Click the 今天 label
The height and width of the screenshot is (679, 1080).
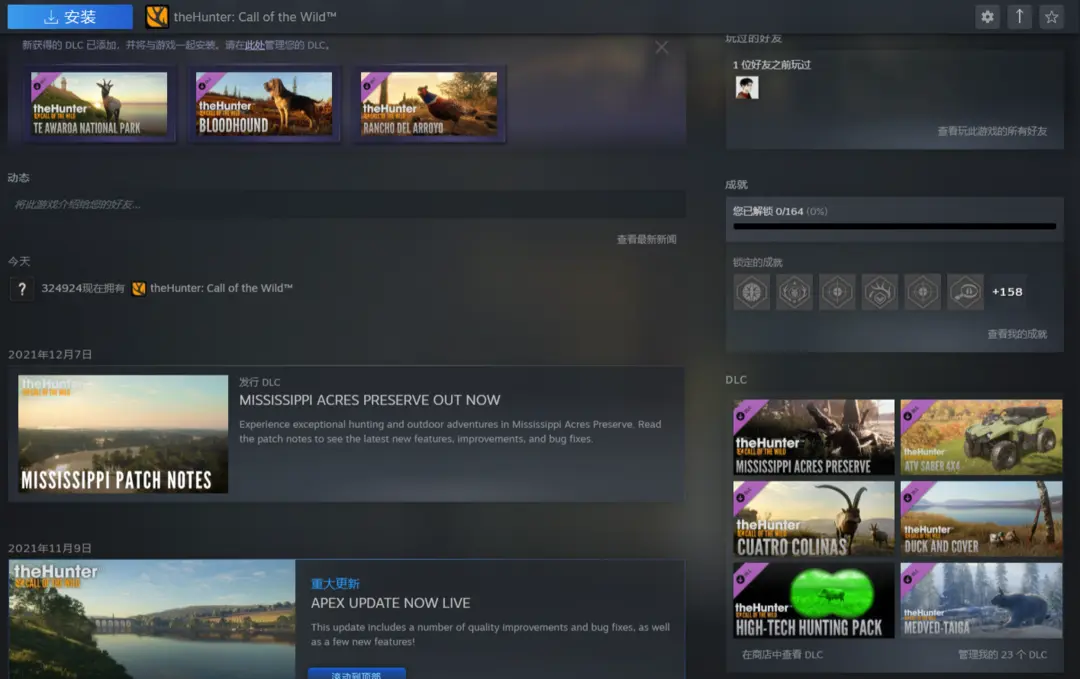click(19, 262)
